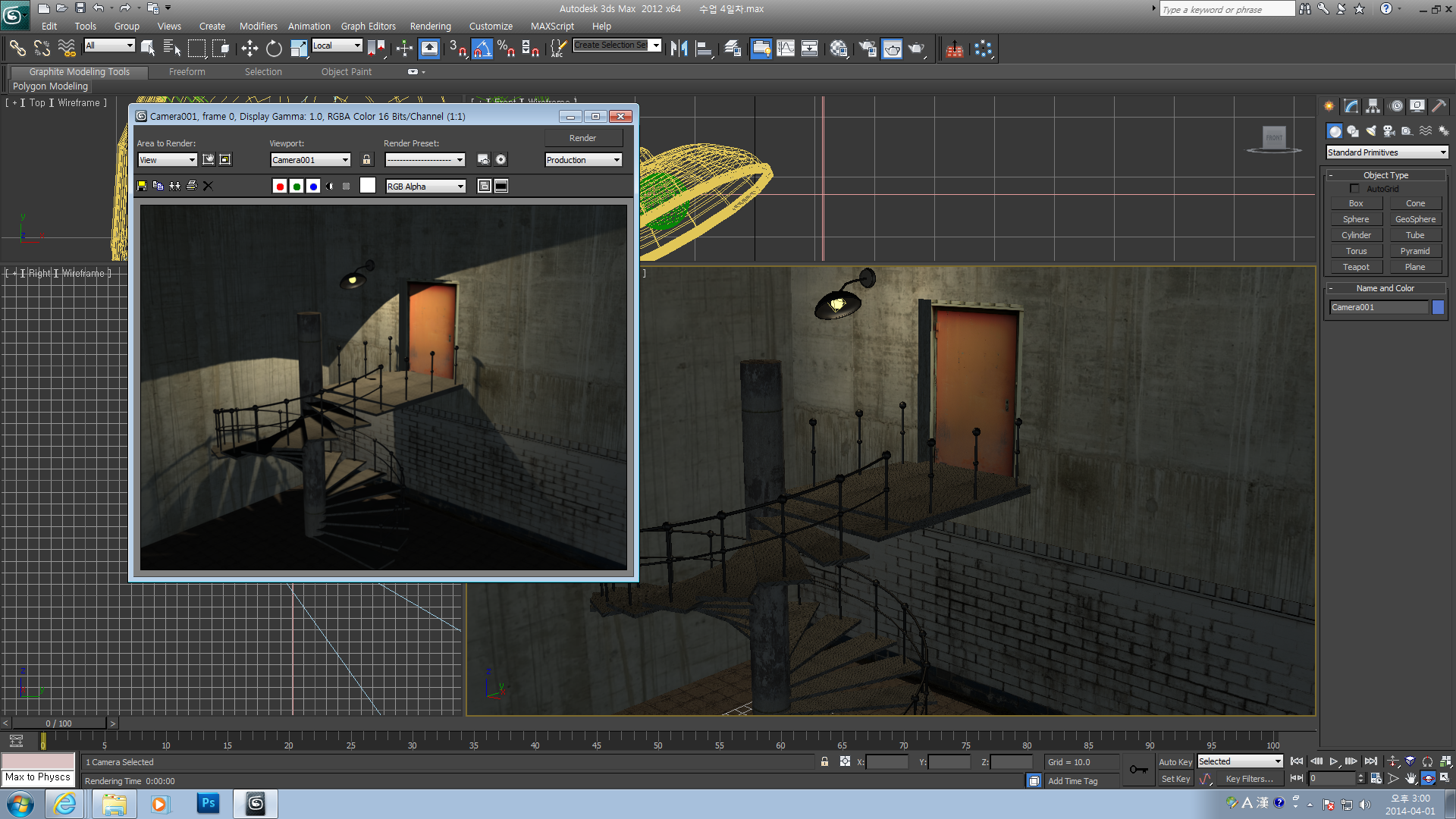Toggle the blue channel display
The image size is (1456, 819).
pyautogui.click(x=313, y=187)
